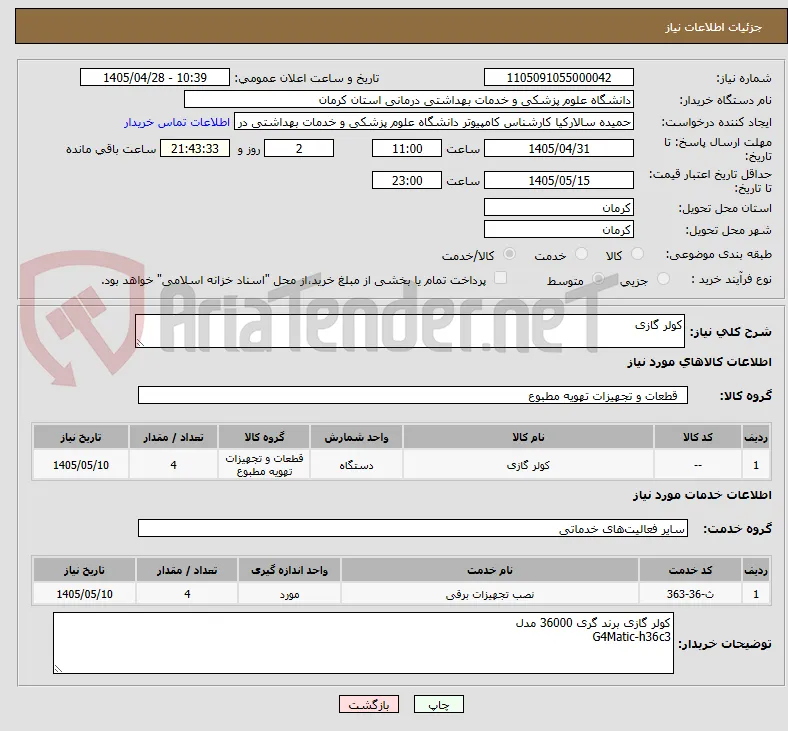
Task: Click the buyer notes resize handle
Action: [x=58, y=668]
